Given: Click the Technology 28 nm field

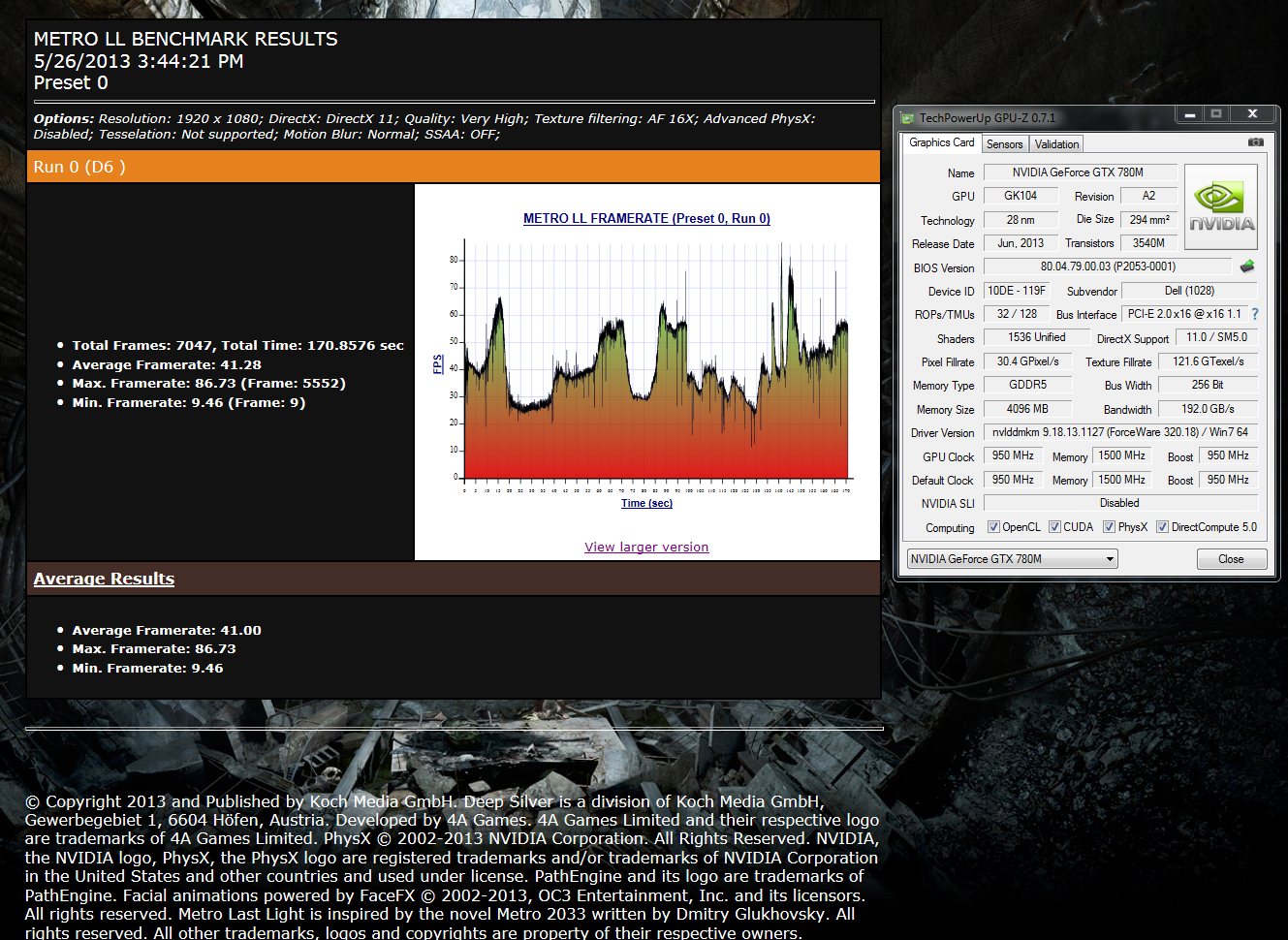Looking at the screenshot, I should click(1021, 220).
